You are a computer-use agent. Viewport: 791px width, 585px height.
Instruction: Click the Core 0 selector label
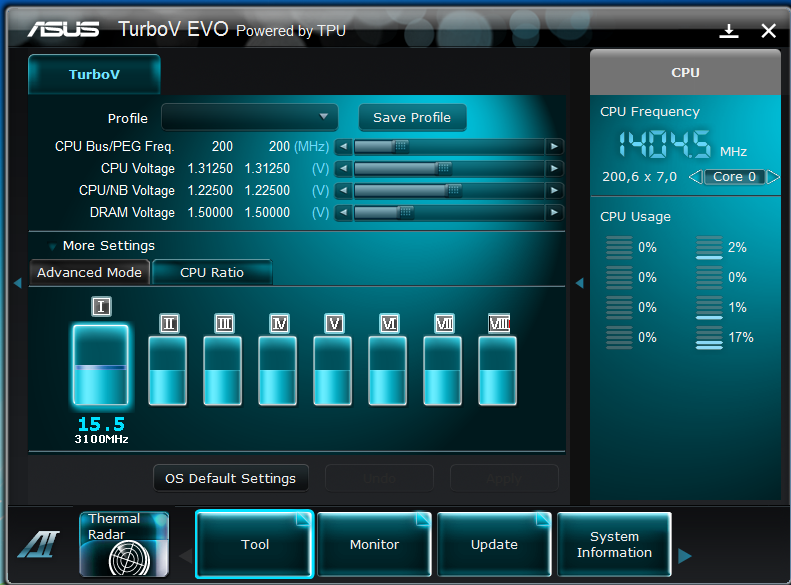pyautogui.click(x=734, y=177)
